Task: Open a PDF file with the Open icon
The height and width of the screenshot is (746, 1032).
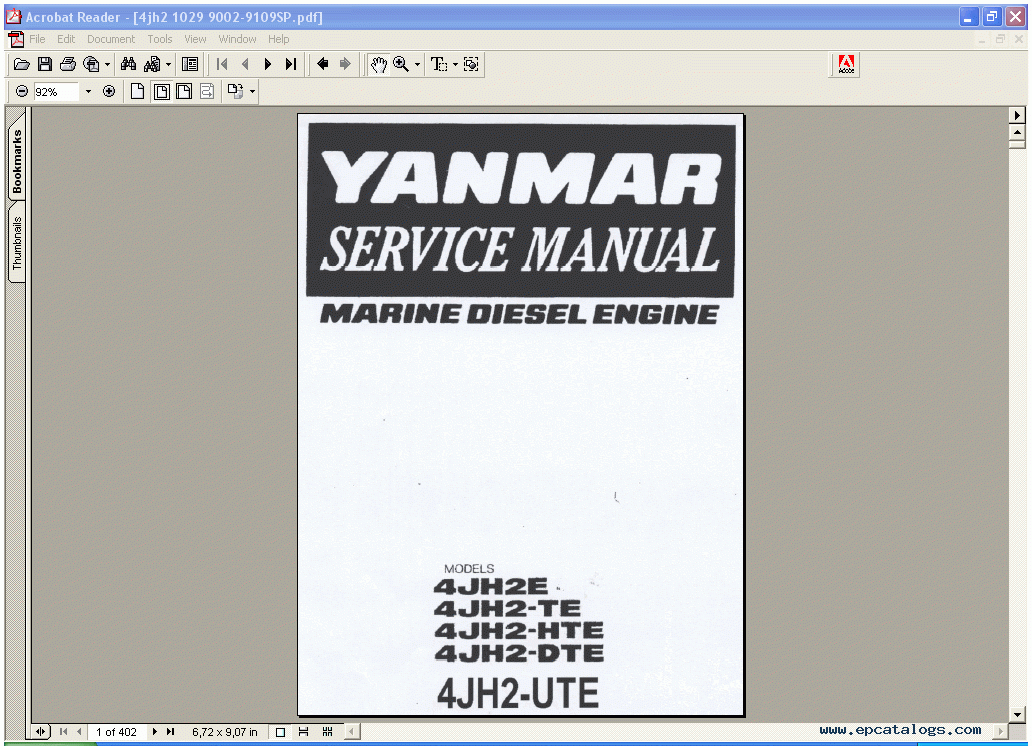Action: [22, 64]
